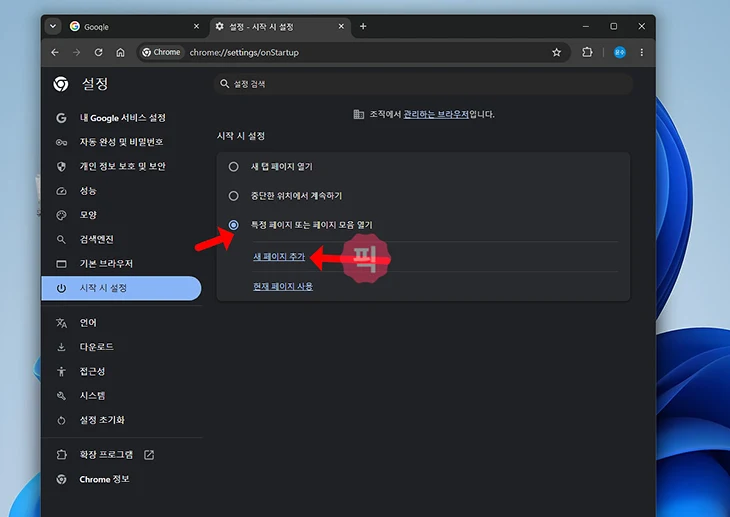This screenshot has width=730, height=517.
Task: Click the external link icon by 확장 프로그램
Action: (149, 455)
